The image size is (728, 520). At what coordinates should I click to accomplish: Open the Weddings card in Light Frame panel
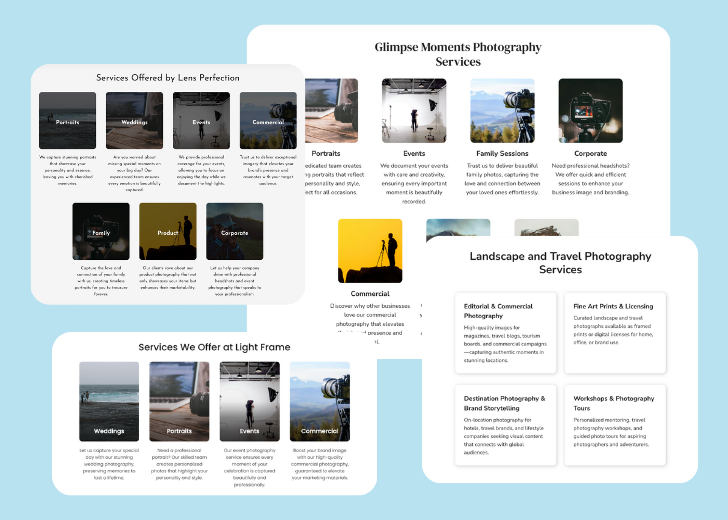109,402
